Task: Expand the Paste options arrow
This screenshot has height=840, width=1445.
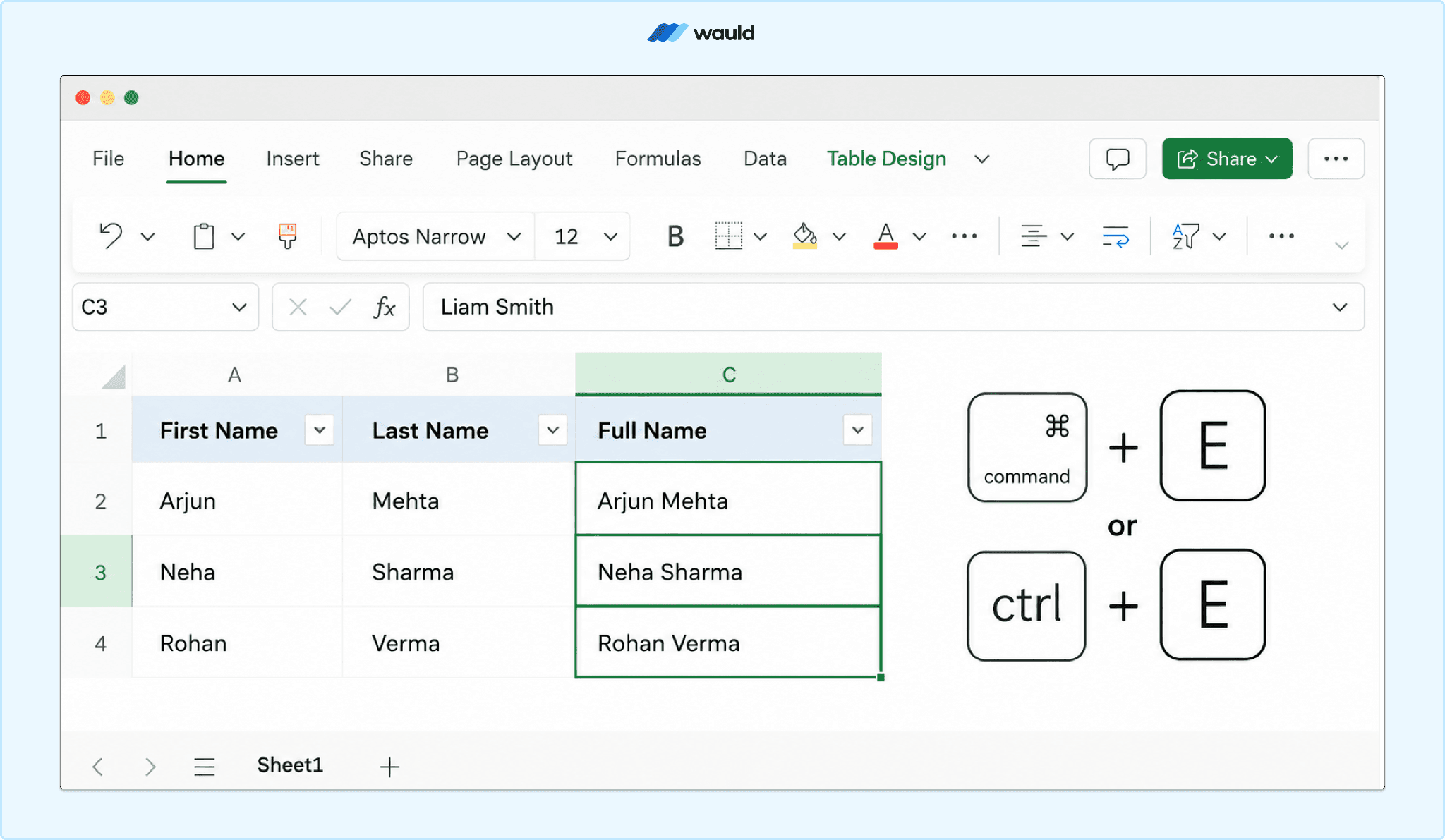Action: (238, 236)
